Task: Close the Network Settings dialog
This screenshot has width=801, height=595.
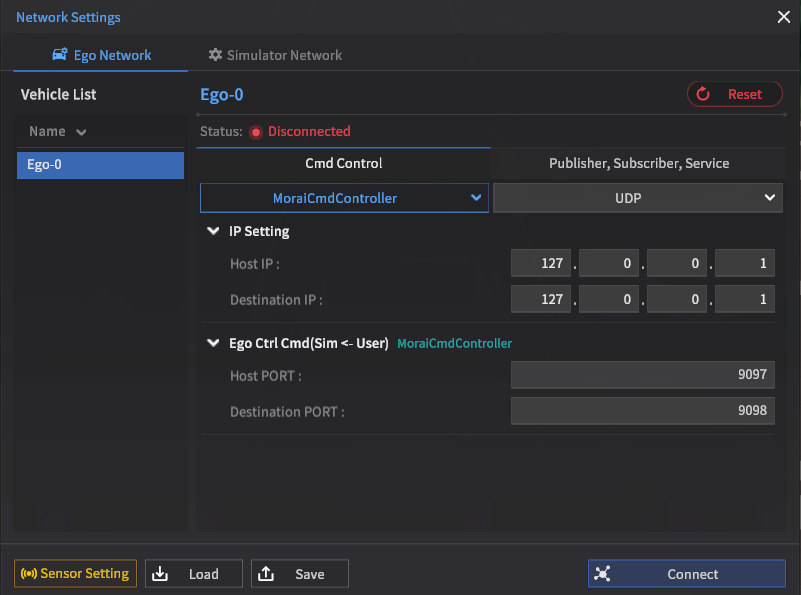Action: point(784,17)
